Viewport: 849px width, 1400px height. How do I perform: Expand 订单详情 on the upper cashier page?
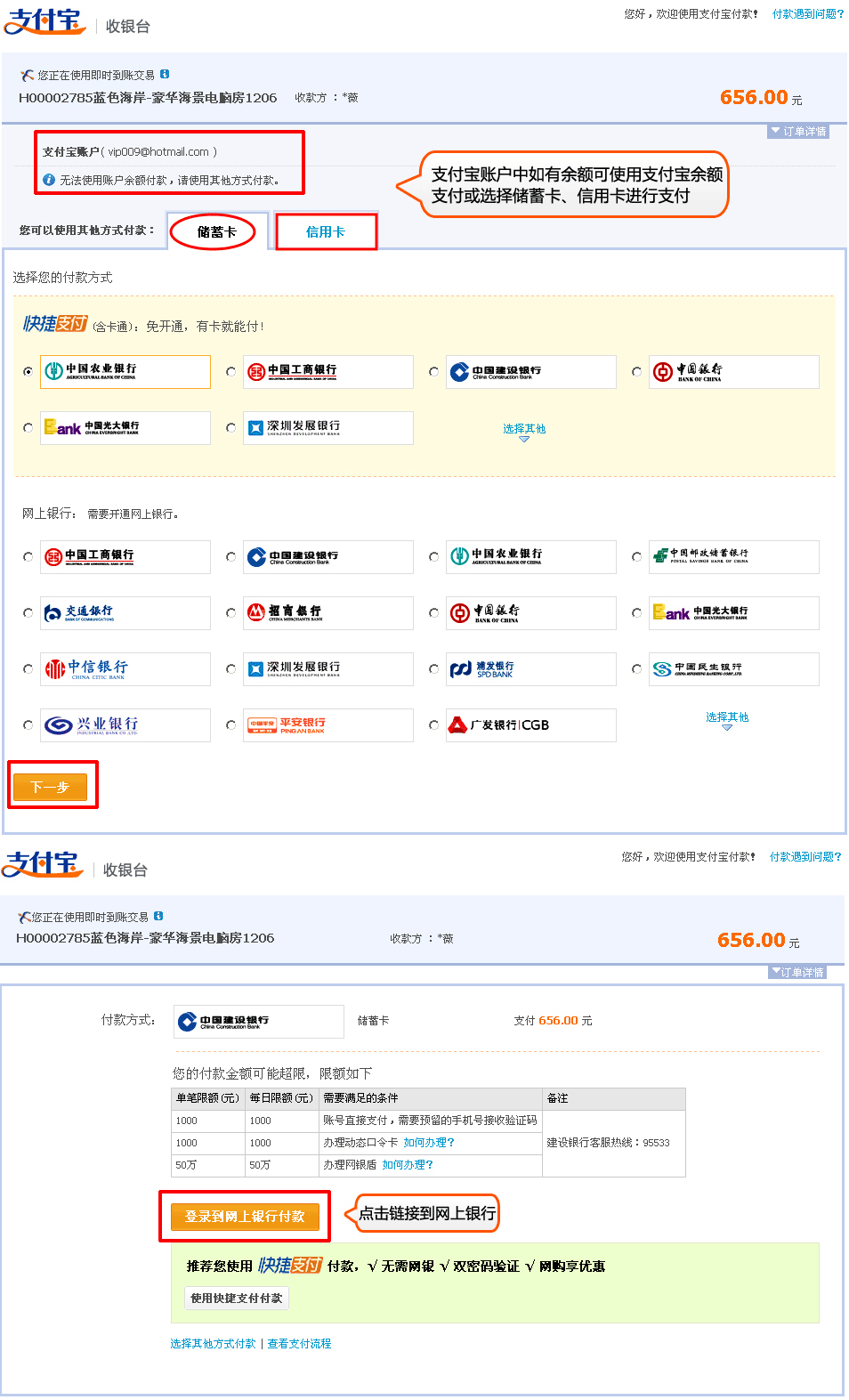click(798, 132)
